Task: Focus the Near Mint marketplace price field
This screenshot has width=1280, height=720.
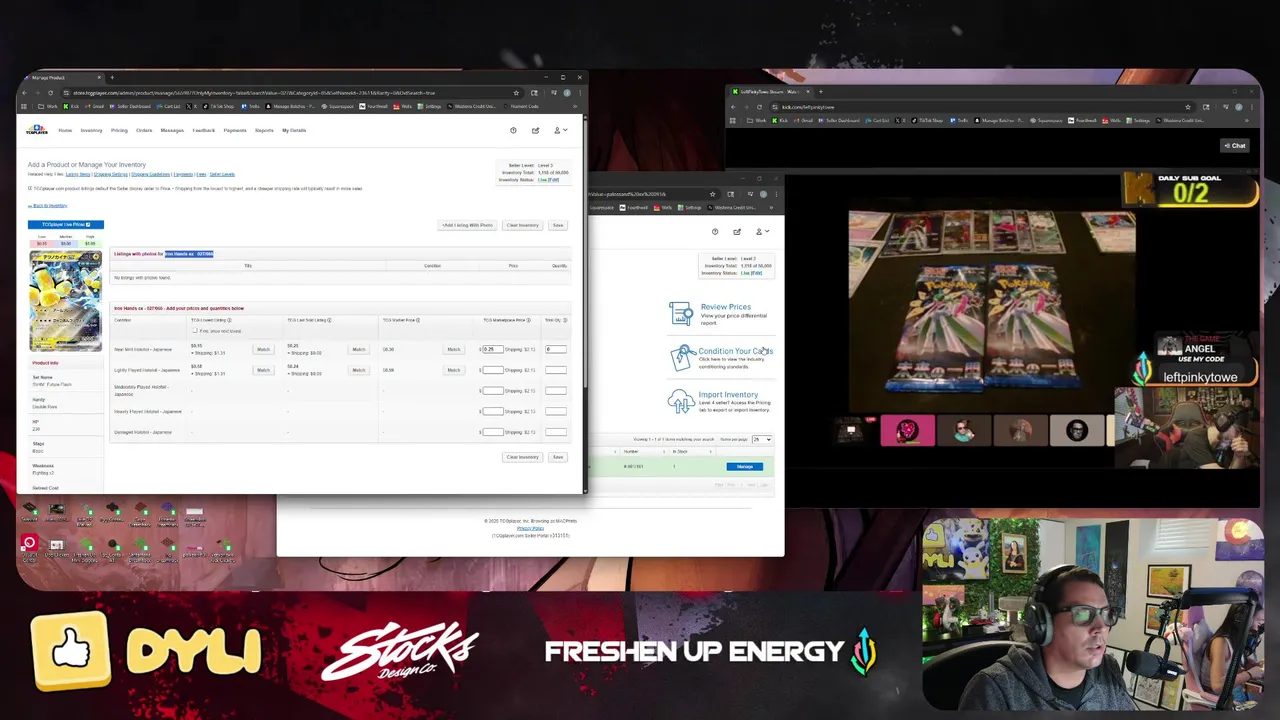Action: click(493, 349)
